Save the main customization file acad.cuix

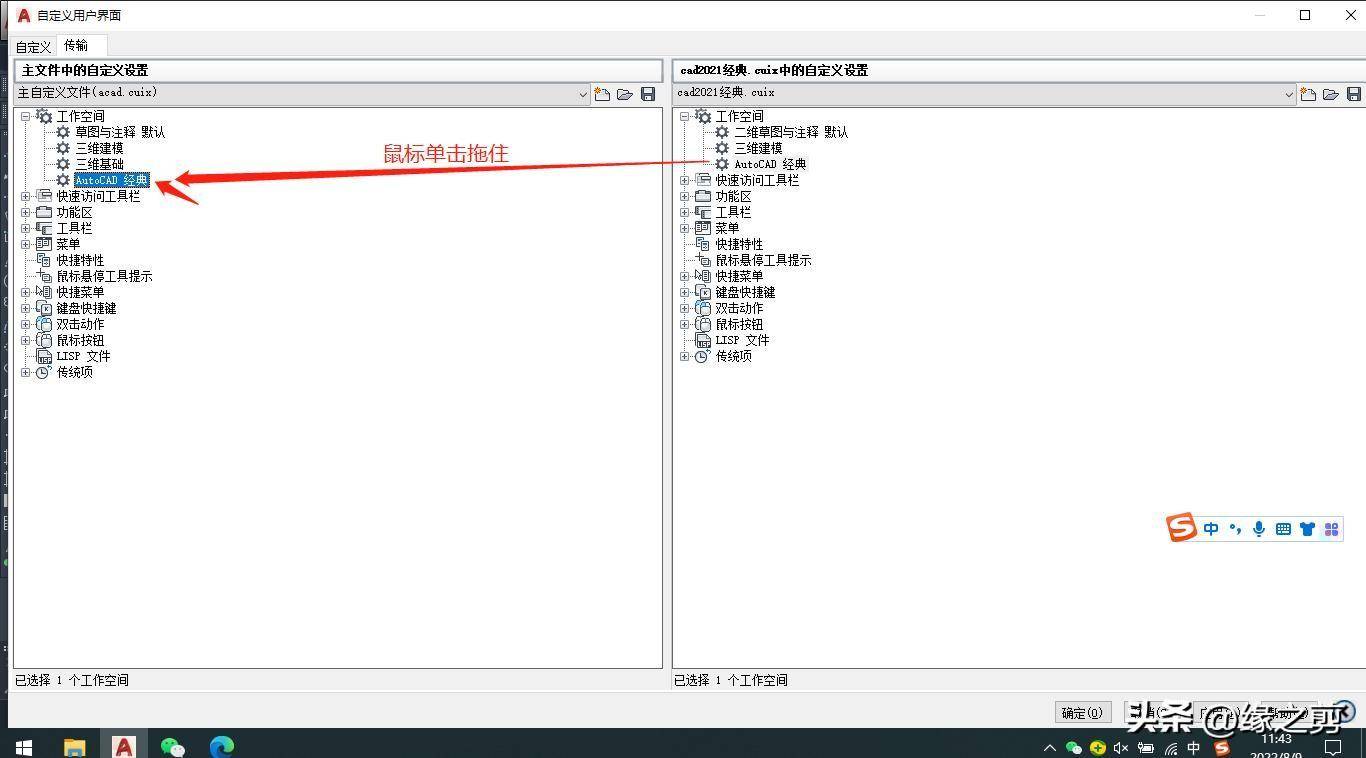point(648,94)
